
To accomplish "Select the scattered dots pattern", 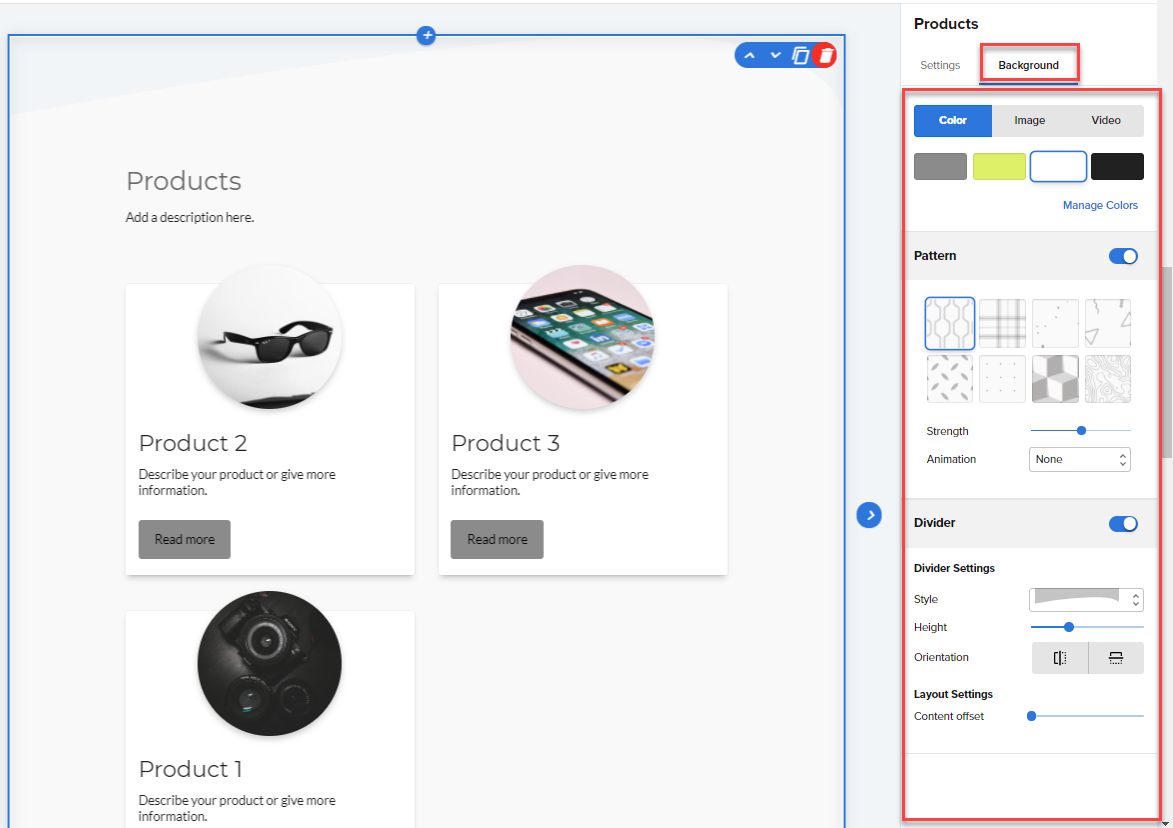I will 1055,323.
